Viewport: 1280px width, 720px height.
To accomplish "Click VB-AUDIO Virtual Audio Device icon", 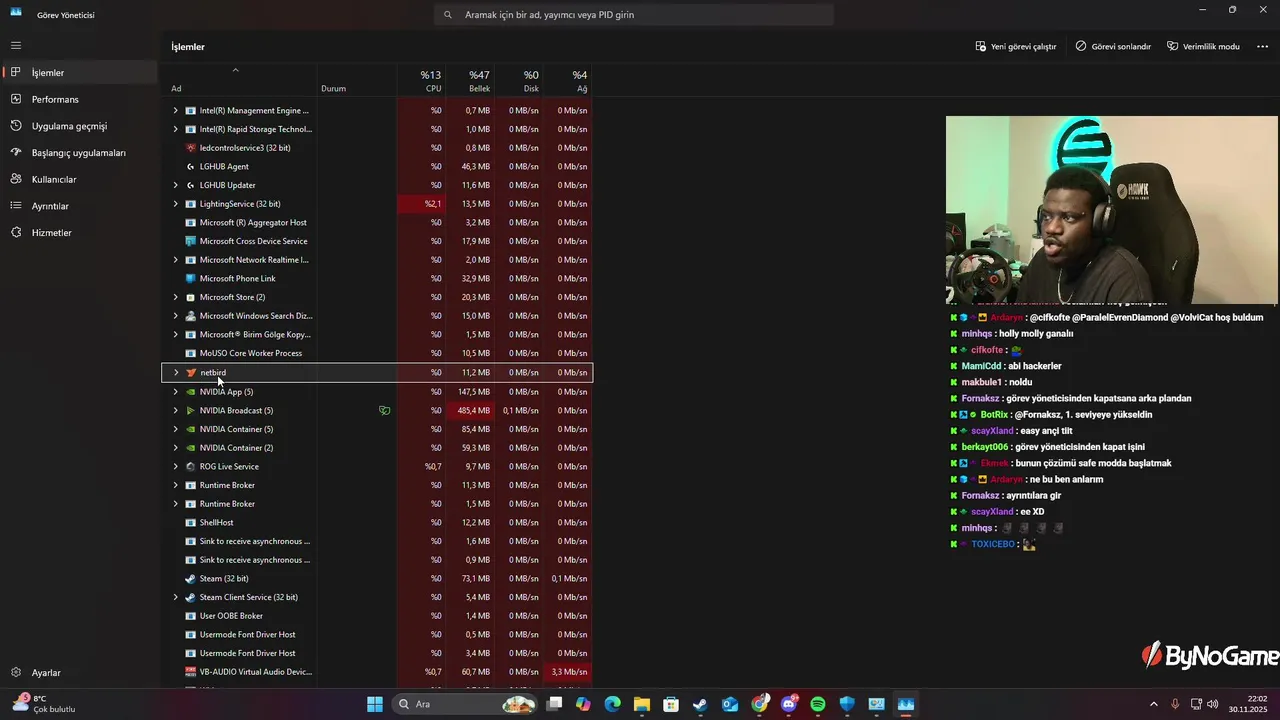I will pos(191,672).
